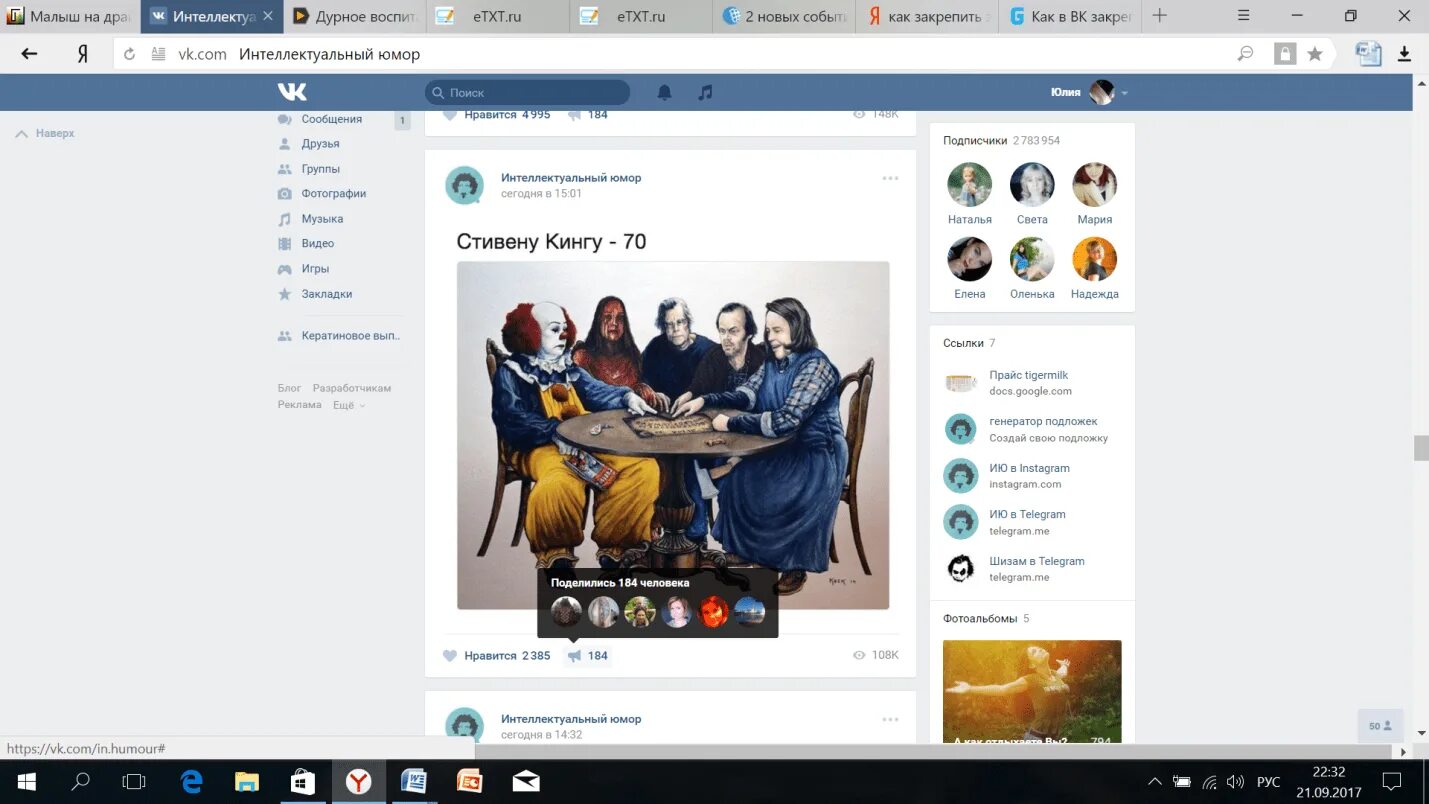Open browser hamburger menu
Screen dimensions: 1429x804
pyautogui.click(x=1243, y=16)
